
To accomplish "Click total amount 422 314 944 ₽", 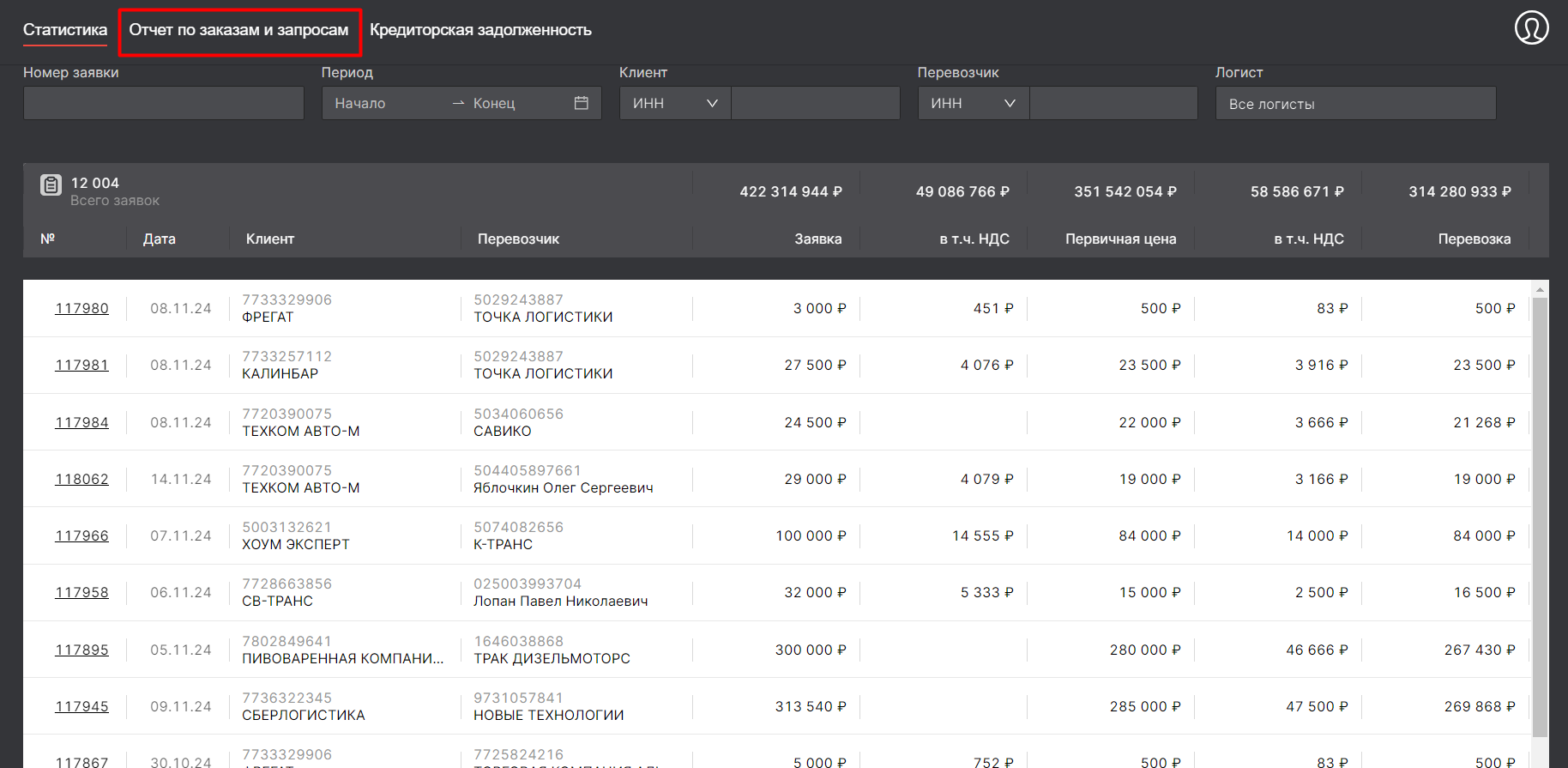I will [x=791, y=191].
